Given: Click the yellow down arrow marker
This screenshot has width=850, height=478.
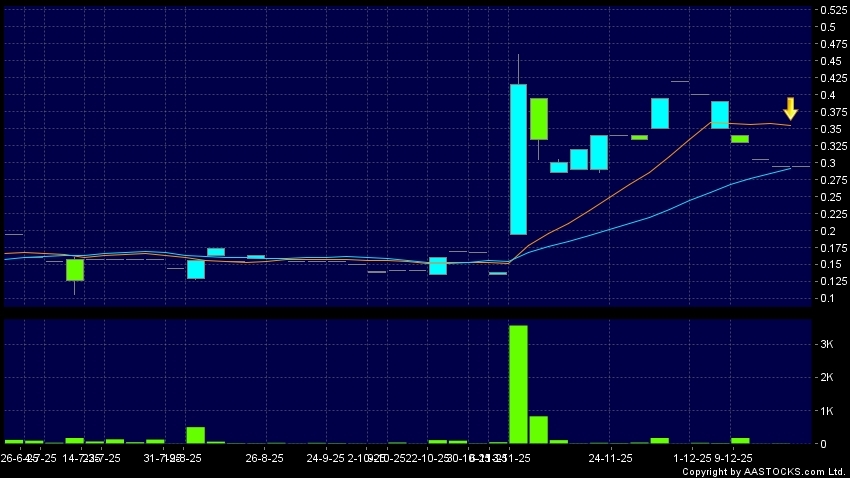Looking at the screenshot, I should [790, 108].
